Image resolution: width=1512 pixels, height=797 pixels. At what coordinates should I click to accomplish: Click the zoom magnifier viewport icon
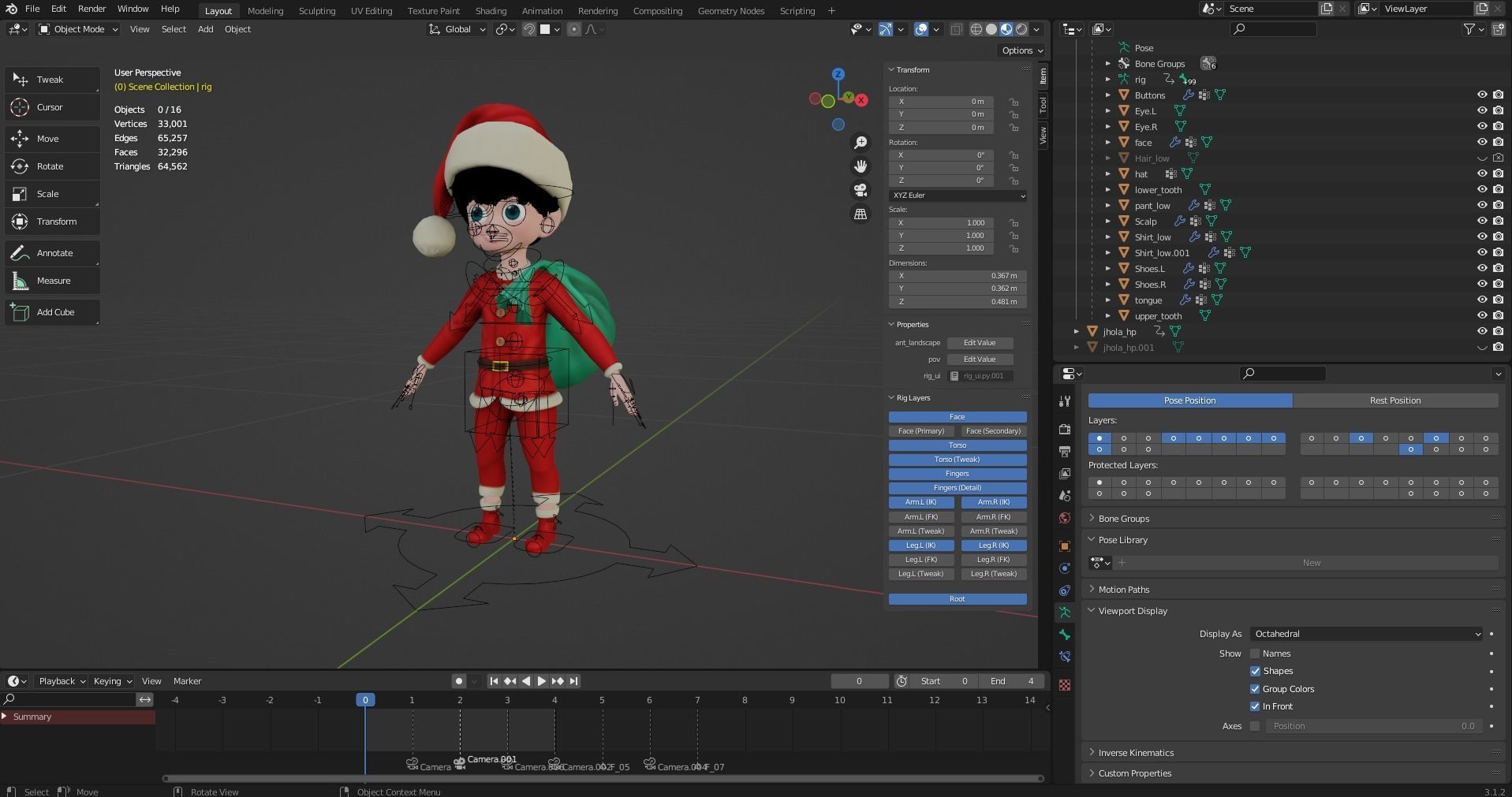coord(861,143)
